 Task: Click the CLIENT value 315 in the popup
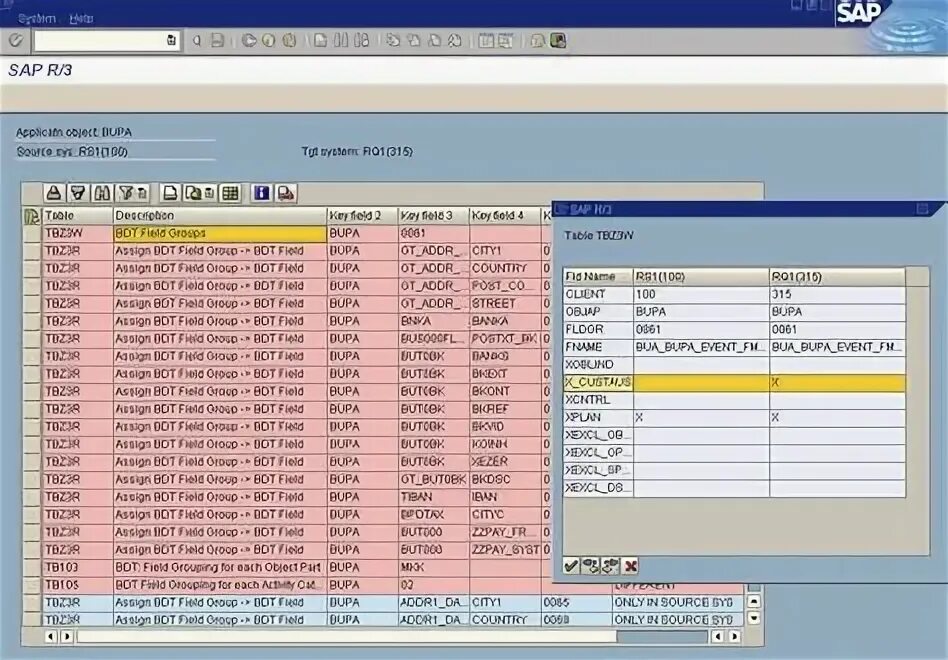[x=837, y=294]
